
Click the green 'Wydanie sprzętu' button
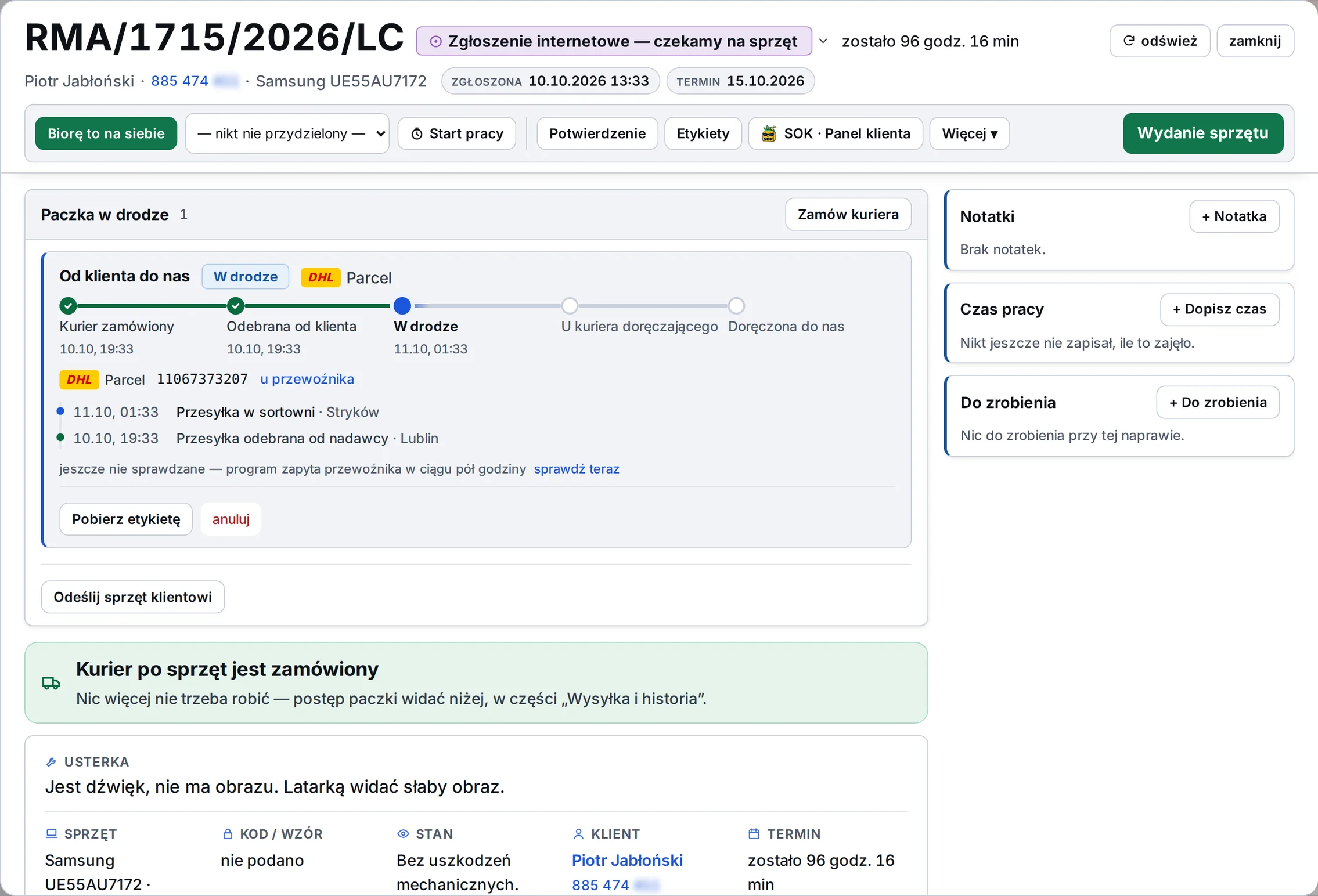tap(1203, 133)
